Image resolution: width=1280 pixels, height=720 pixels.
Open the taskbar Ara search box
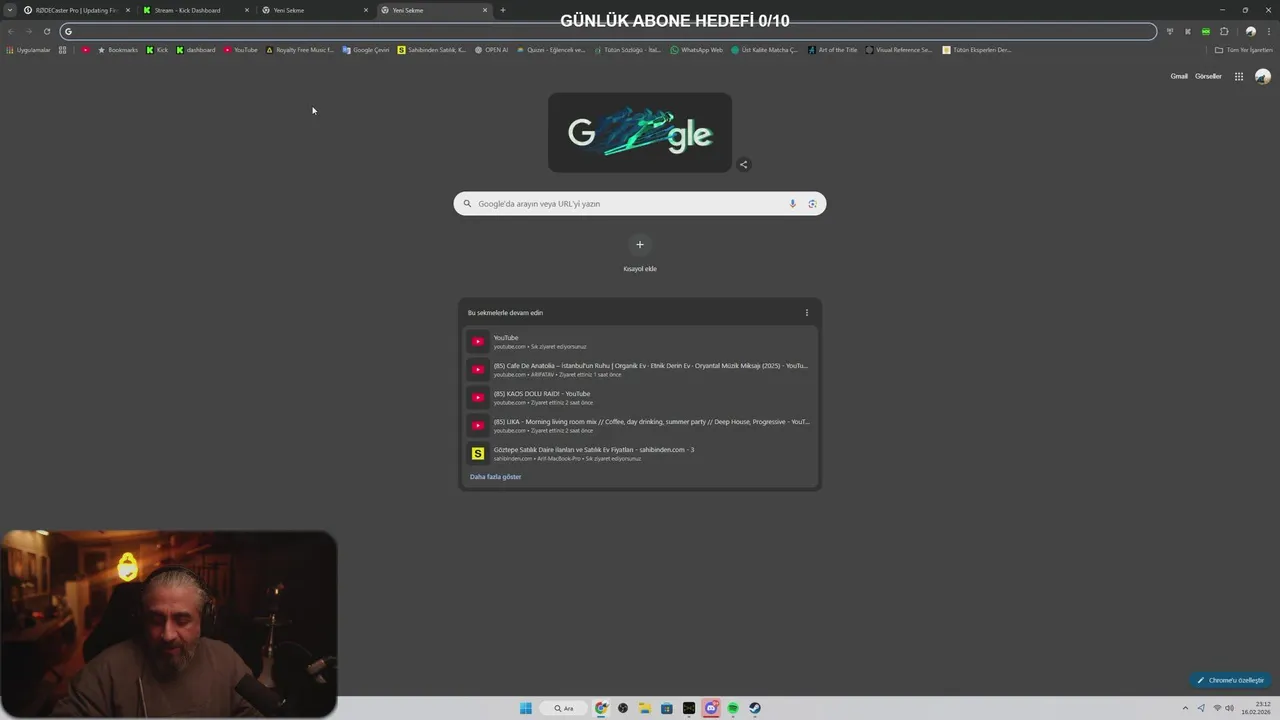(564, 708)
